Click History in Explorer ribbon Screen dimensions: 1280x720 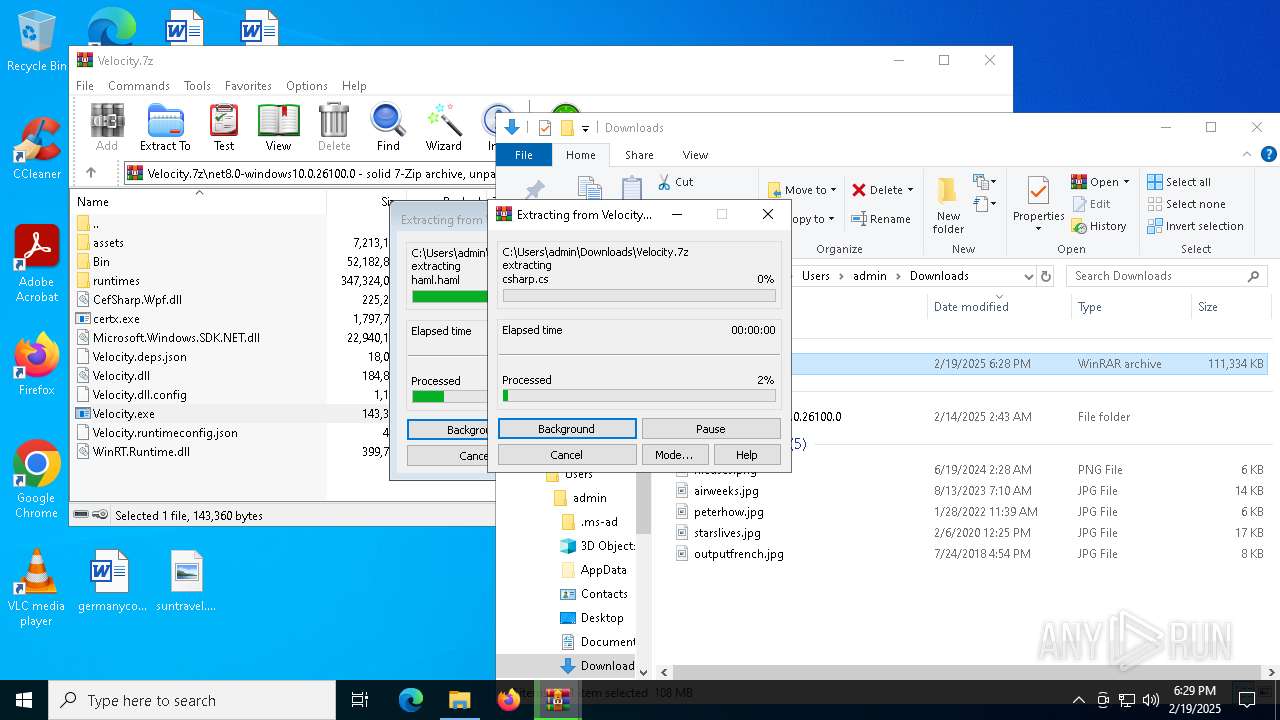1099,226
